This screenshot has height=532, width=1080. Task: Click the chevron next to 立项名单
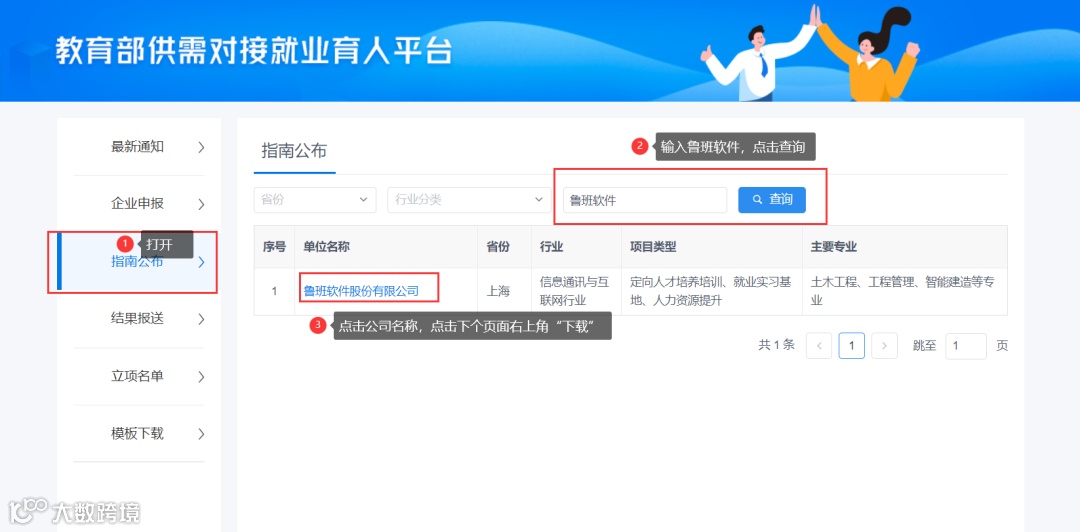click(201, 377)
